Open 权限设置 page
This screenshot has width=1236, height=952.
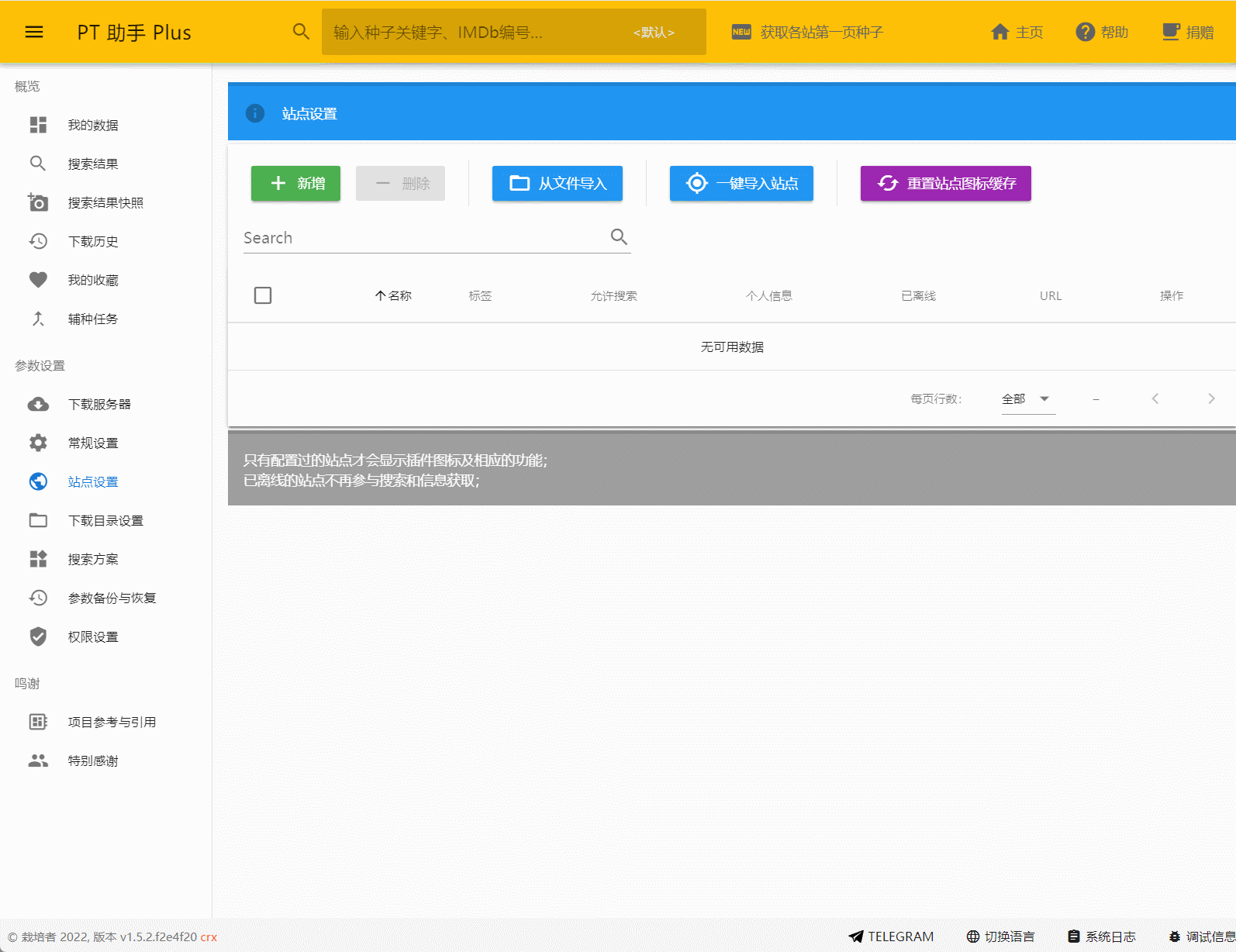pyautogui.click(x=105, y=636)
